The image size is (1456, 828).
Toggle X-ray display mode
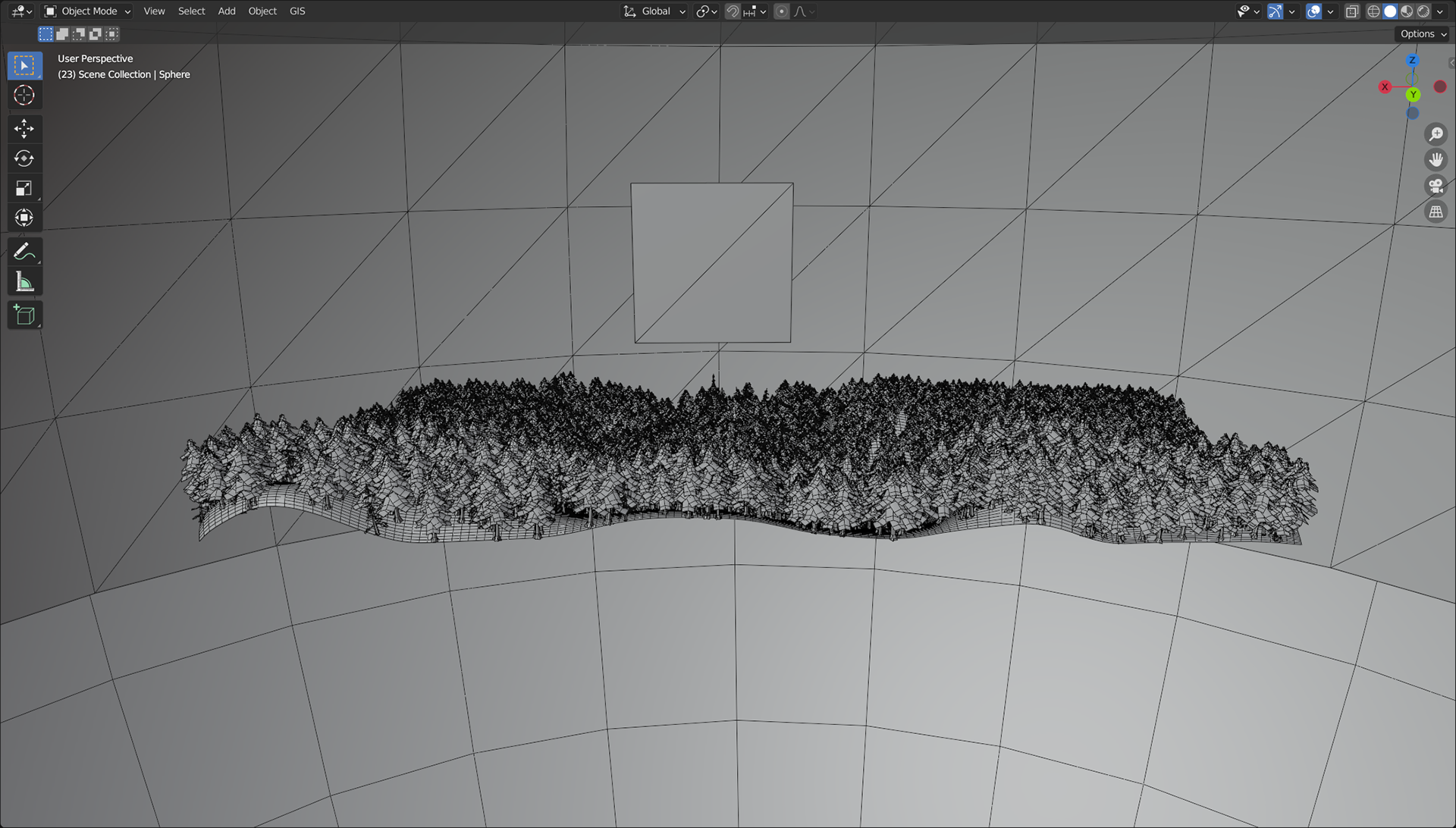tap(1352, 11)
